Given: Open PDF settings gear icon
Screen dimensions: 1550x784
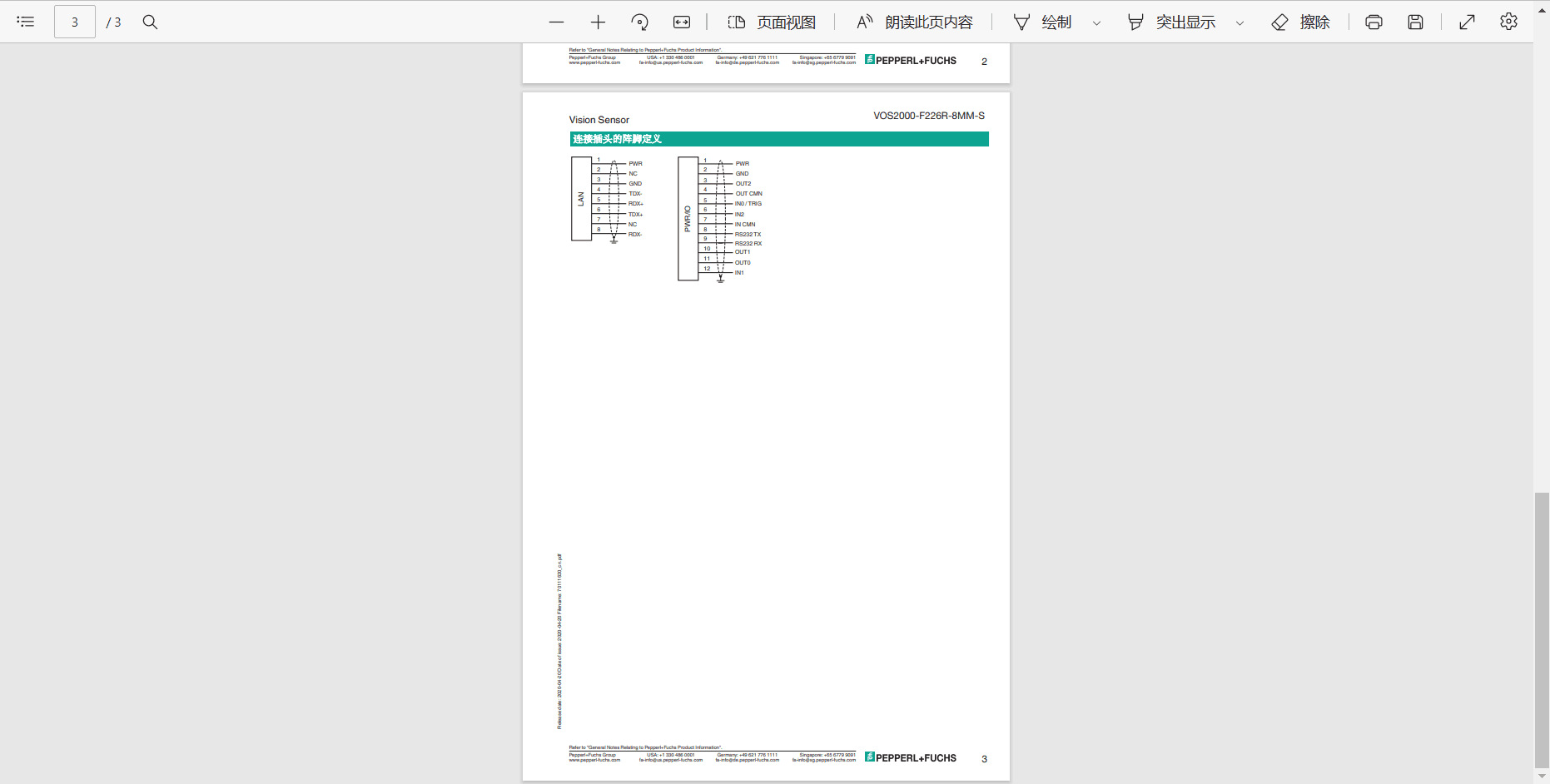Looking at the screenshot, I should pos(1508,22).
